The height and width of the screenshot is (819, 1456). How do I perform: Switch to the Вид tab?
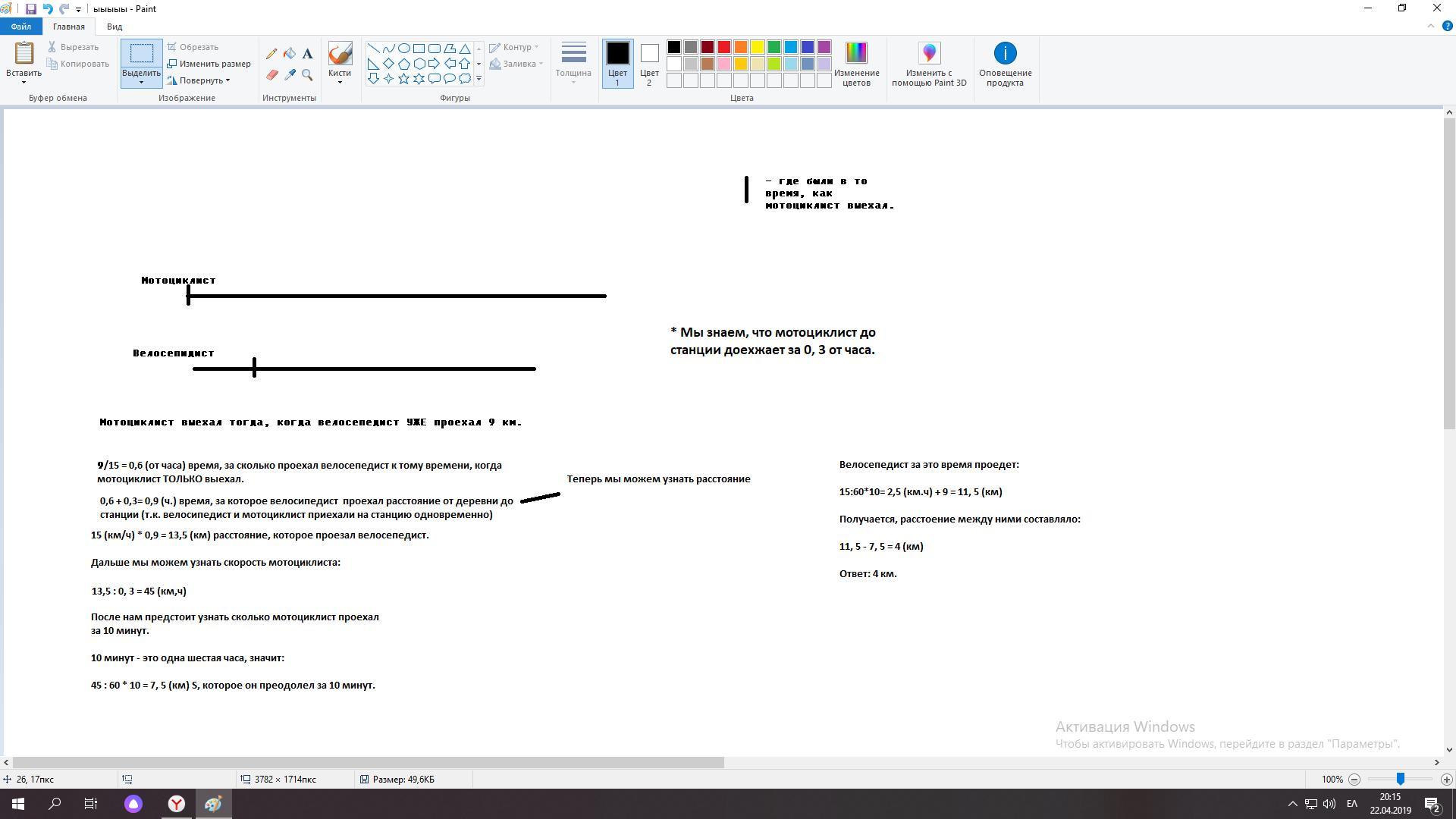(115, 27)
